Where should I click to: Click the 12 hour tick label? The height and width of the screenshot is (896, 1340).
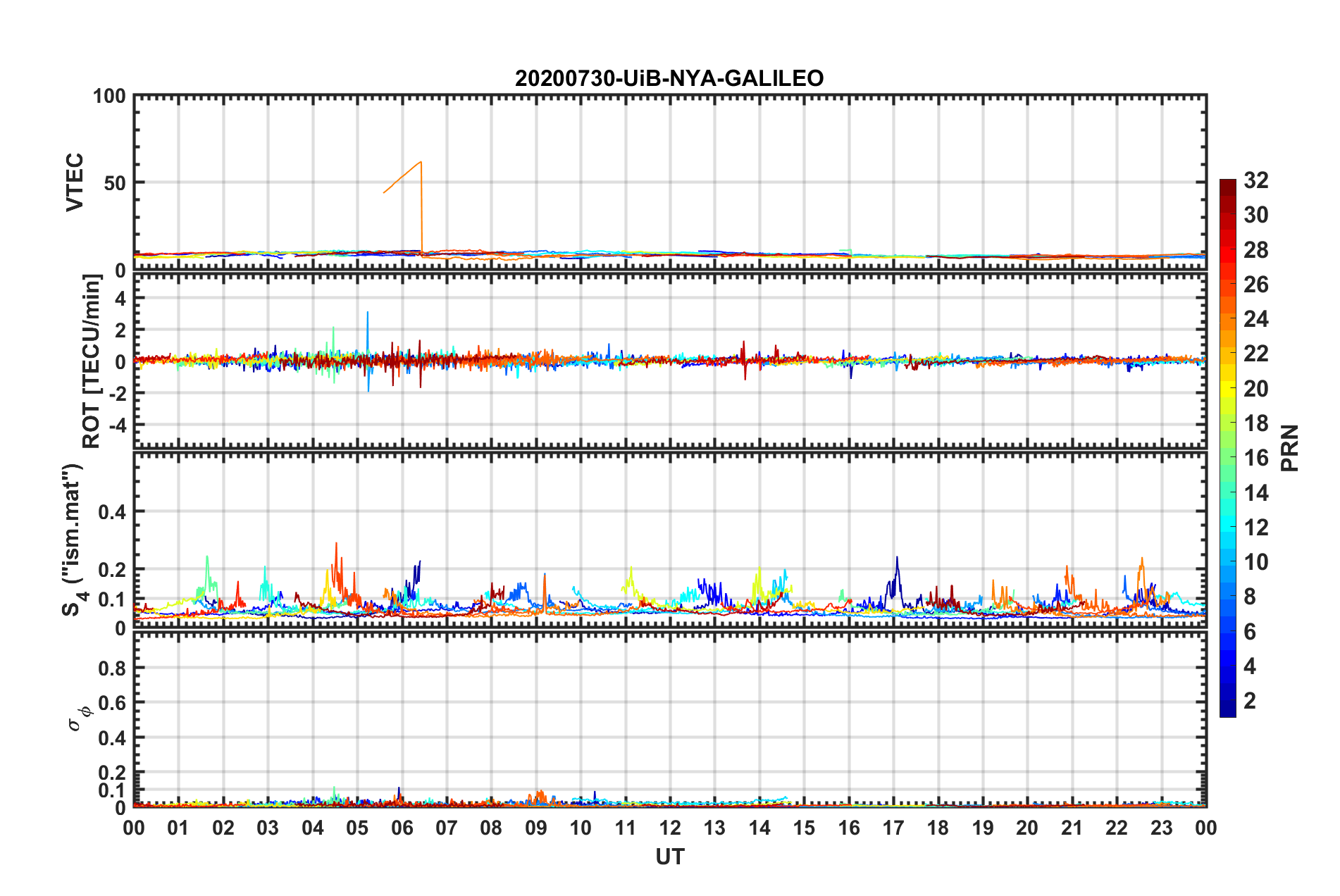point(670,828)
